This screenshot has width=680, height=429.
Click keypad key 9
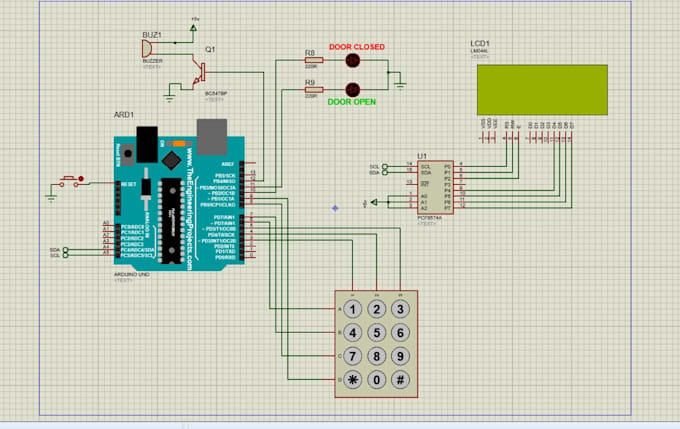tap(400, 356)
